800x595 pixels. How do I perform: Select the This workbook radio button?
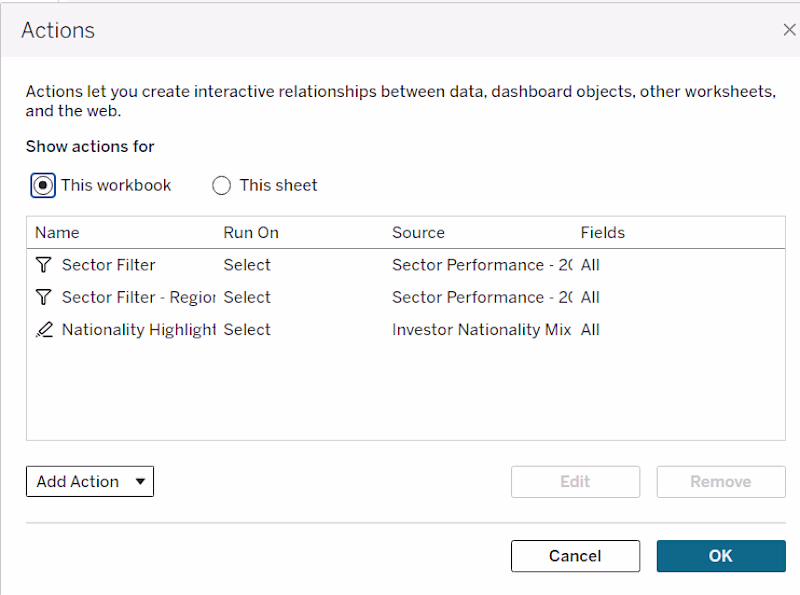pyautogui.click(x=43, y=185)
